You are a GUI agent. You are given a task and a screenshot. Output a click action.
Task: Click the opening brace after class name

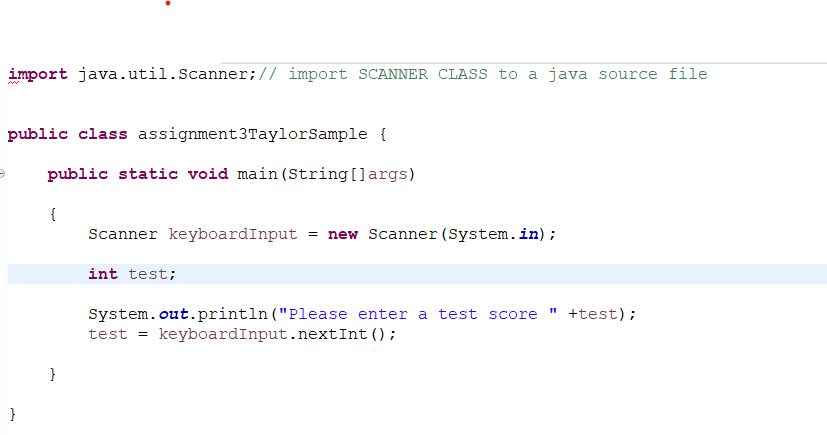point(383,134)
